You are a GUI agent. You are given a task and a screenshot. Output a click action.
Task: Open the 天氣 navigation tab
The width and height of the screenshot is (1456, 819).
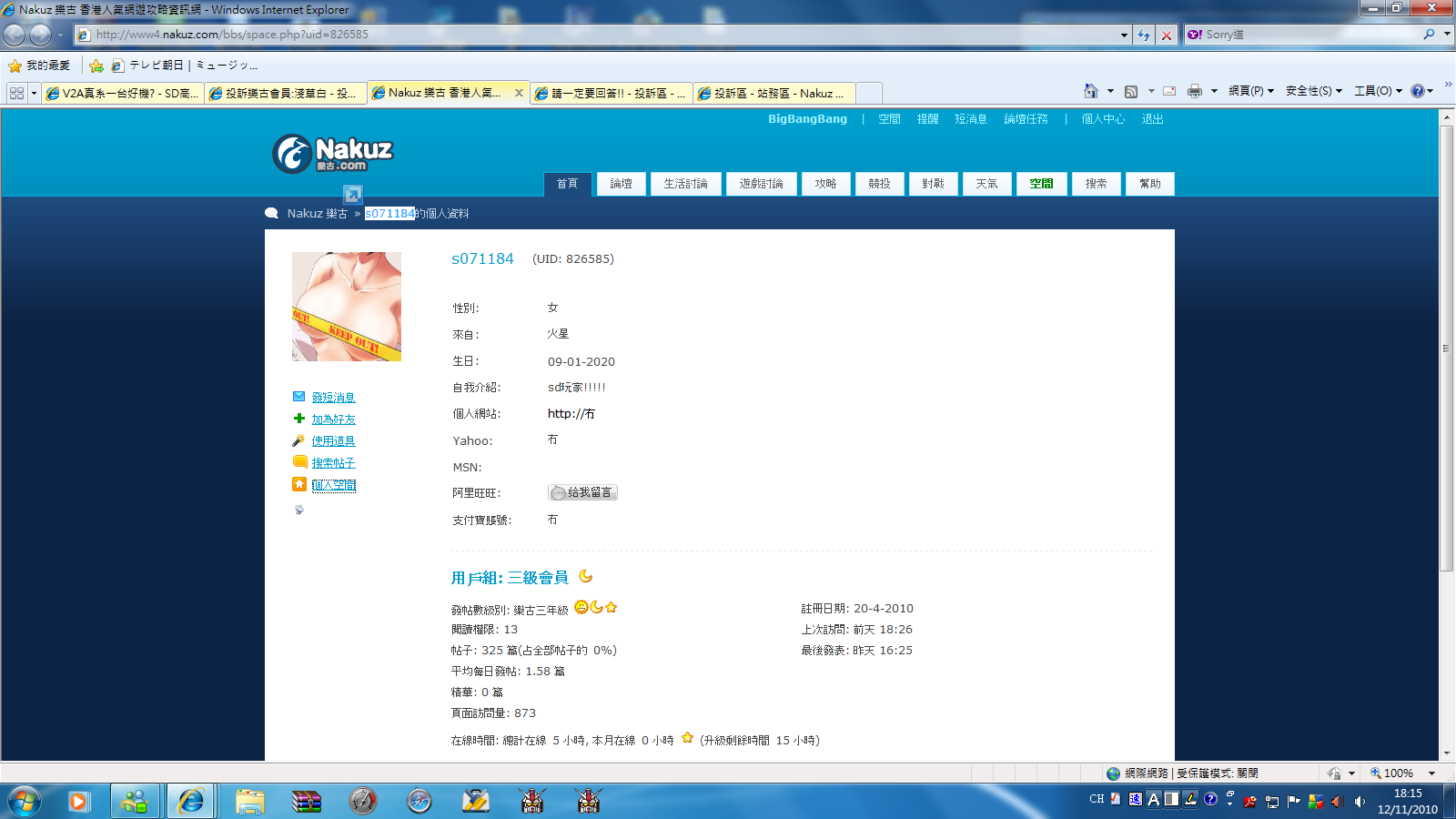987,184
